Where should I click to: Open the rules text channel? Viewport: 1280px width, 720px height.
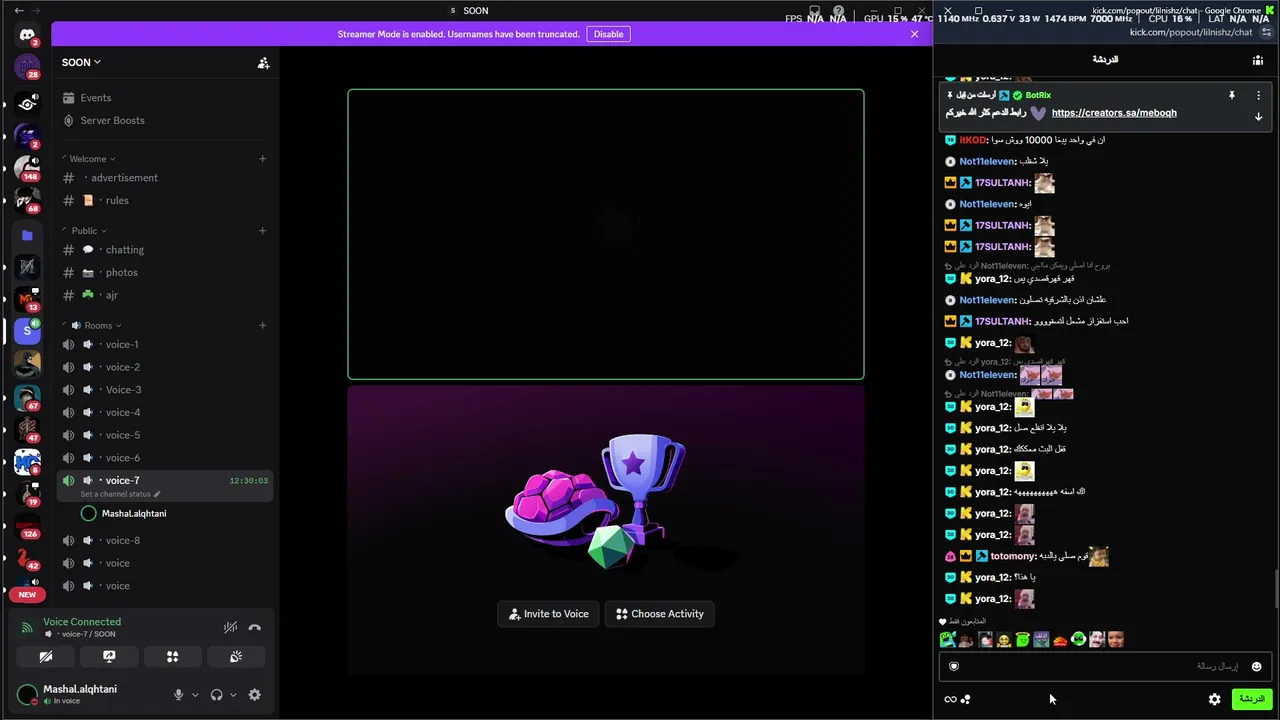[164, 200]
